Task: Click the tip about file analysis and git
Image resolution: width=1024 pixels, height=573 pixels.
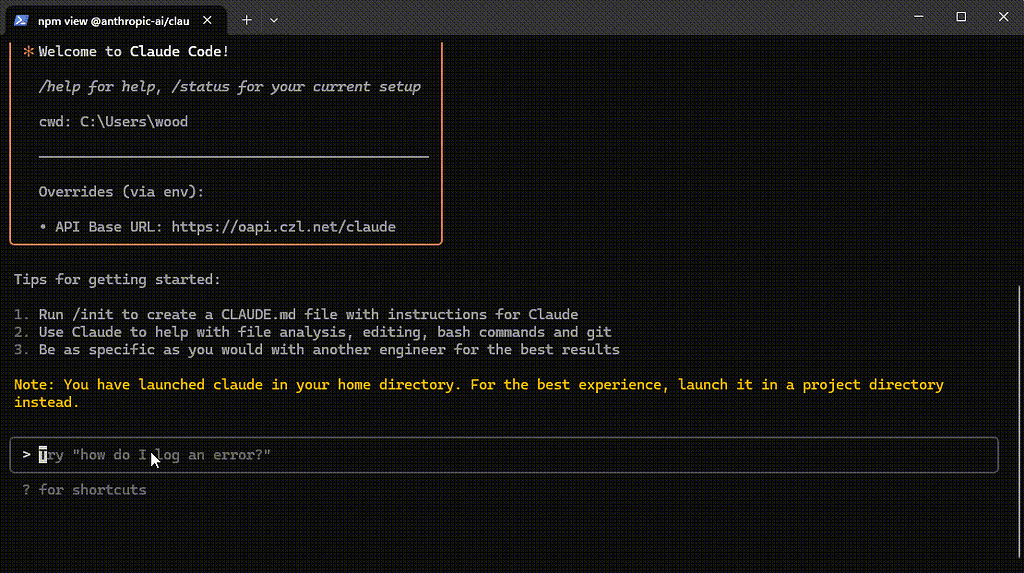Action: point(325,332)
